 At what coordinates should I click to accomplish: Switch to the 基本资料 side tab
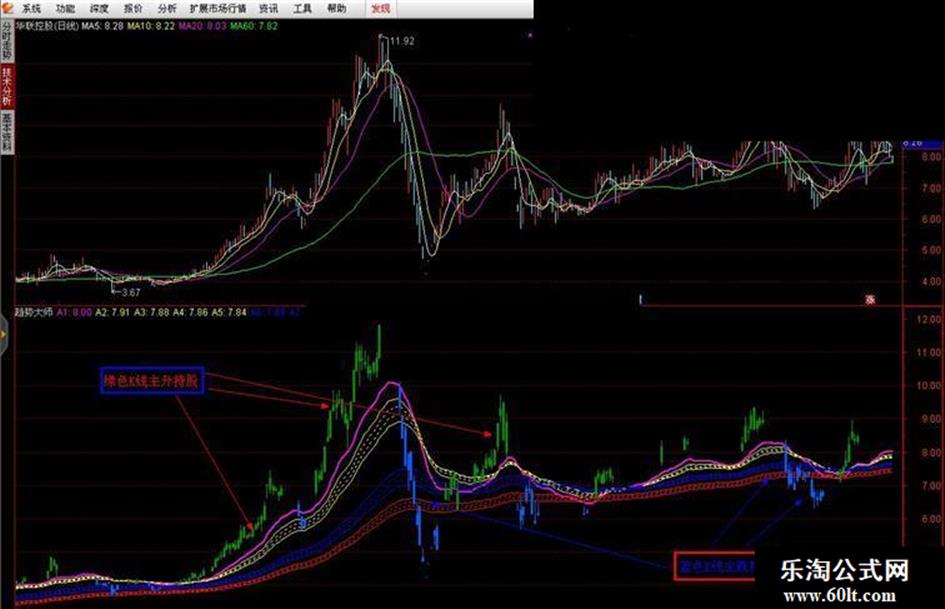7,132
